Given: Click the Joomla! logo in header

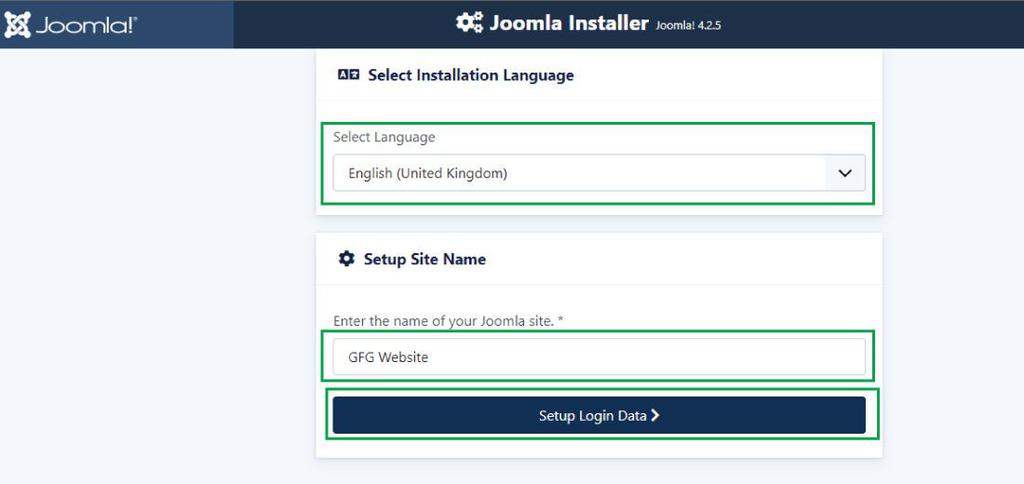Looking at the screenshot, I should [71, 25].
